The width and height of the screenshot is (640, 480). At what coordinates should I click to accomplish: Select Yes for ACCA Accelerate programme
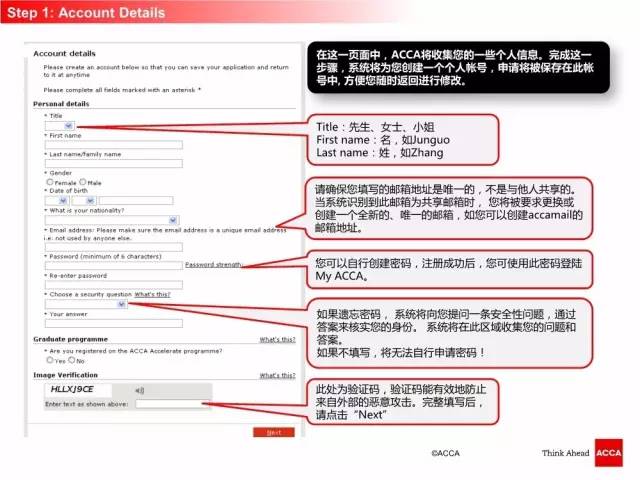(50, 360)
